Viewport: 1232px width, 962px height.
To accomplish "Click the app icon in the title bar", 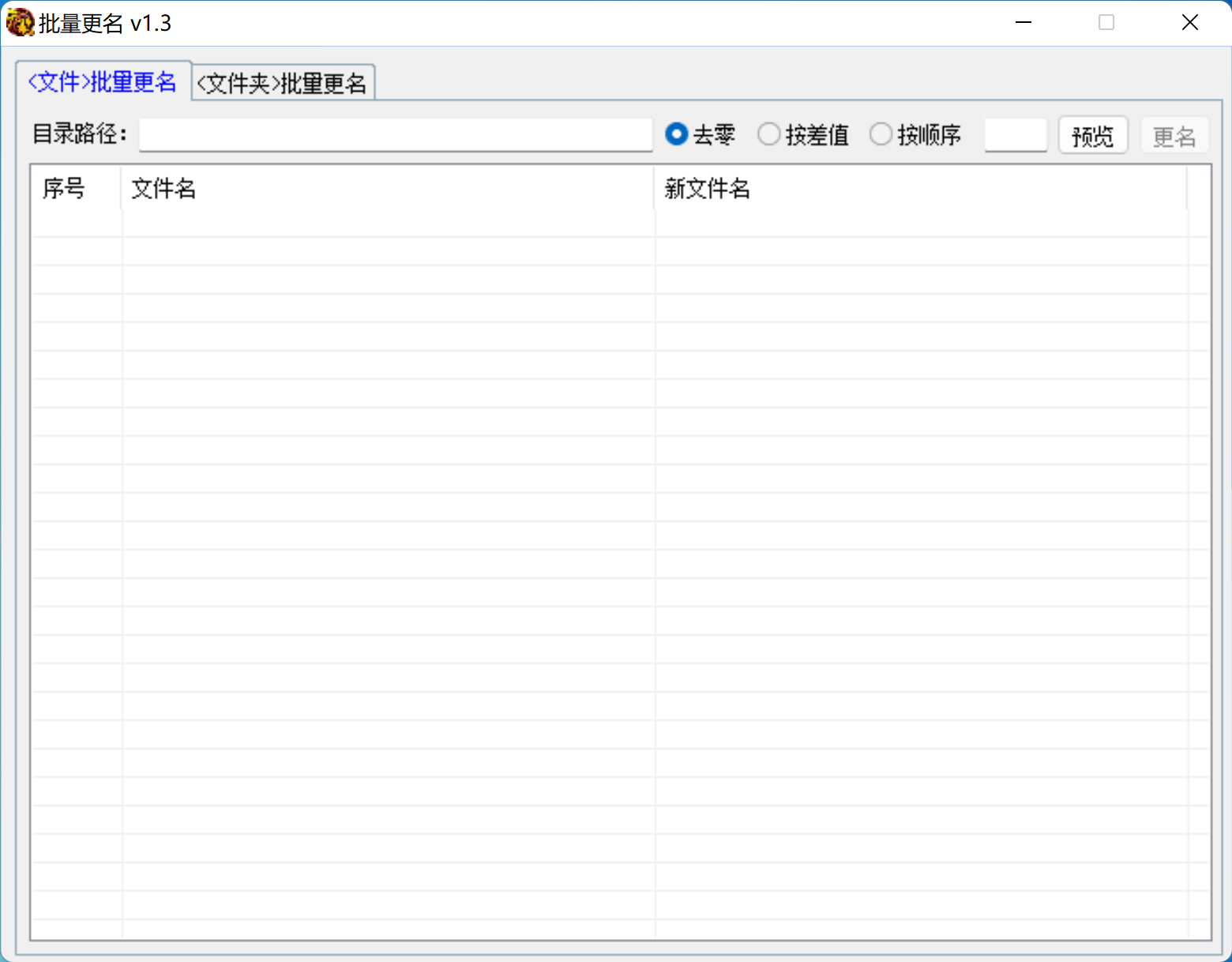I will click(x=20, y=23).
